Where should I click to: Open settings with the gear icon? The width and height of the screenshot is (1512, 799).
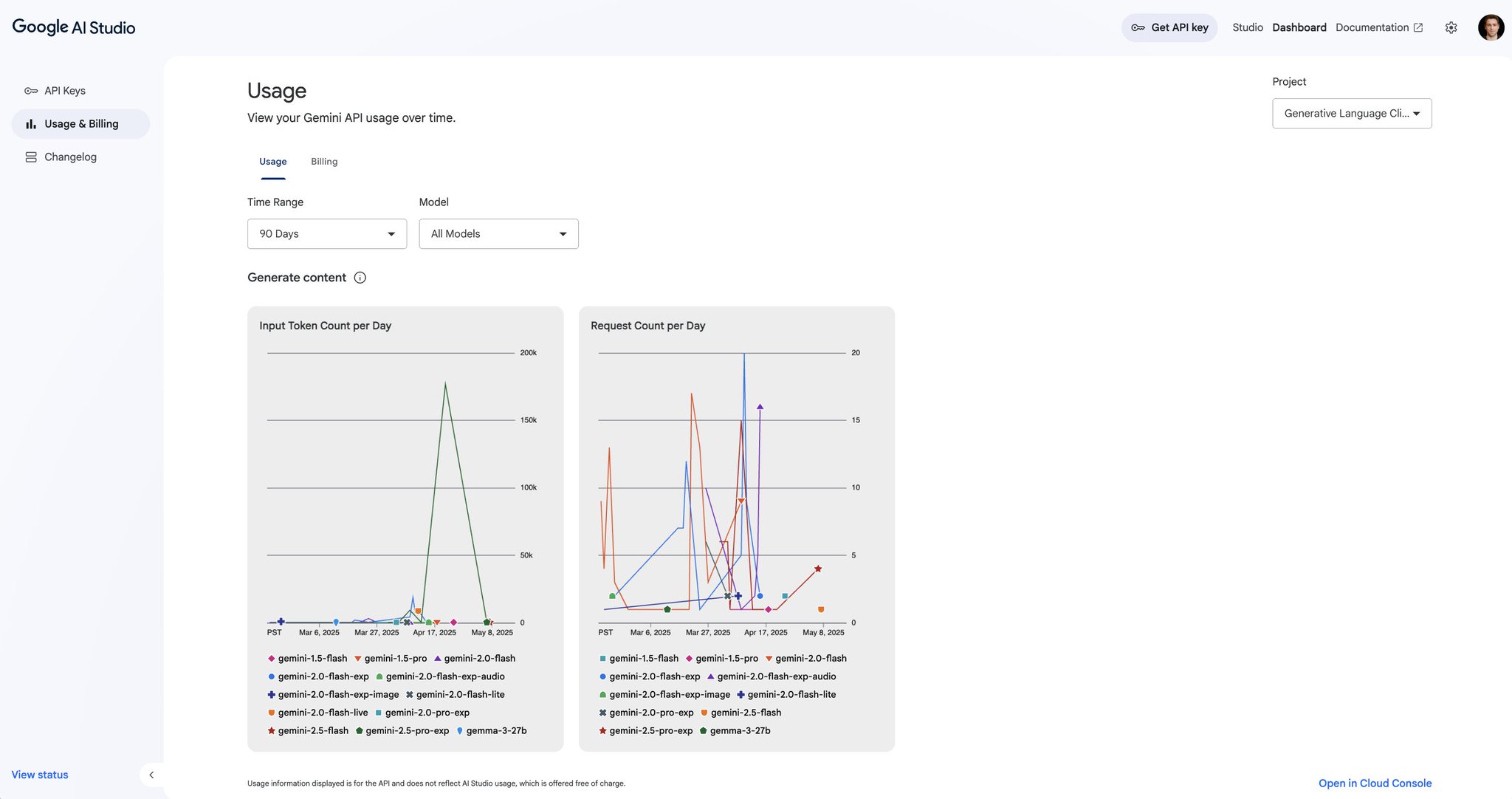pos(1451,27)
